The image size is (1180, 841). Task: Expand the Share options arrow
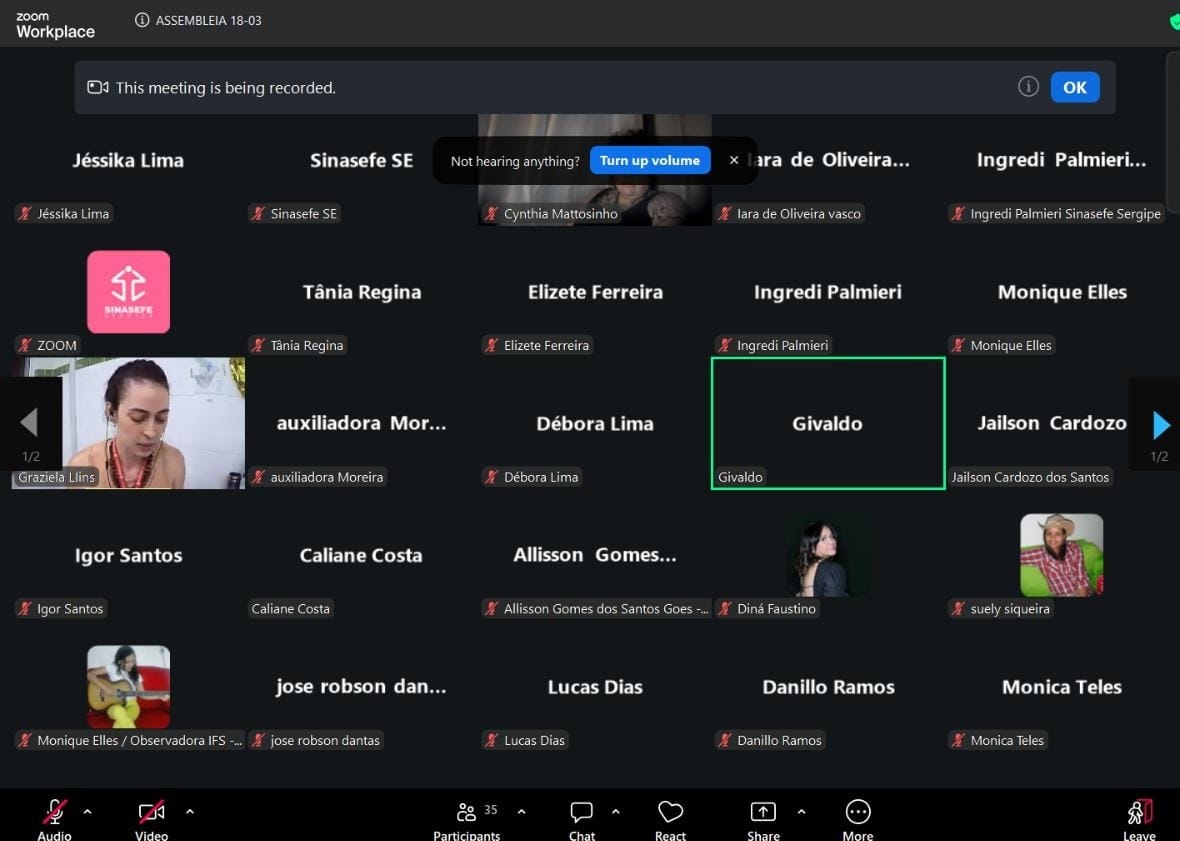(x=801, y=812)
